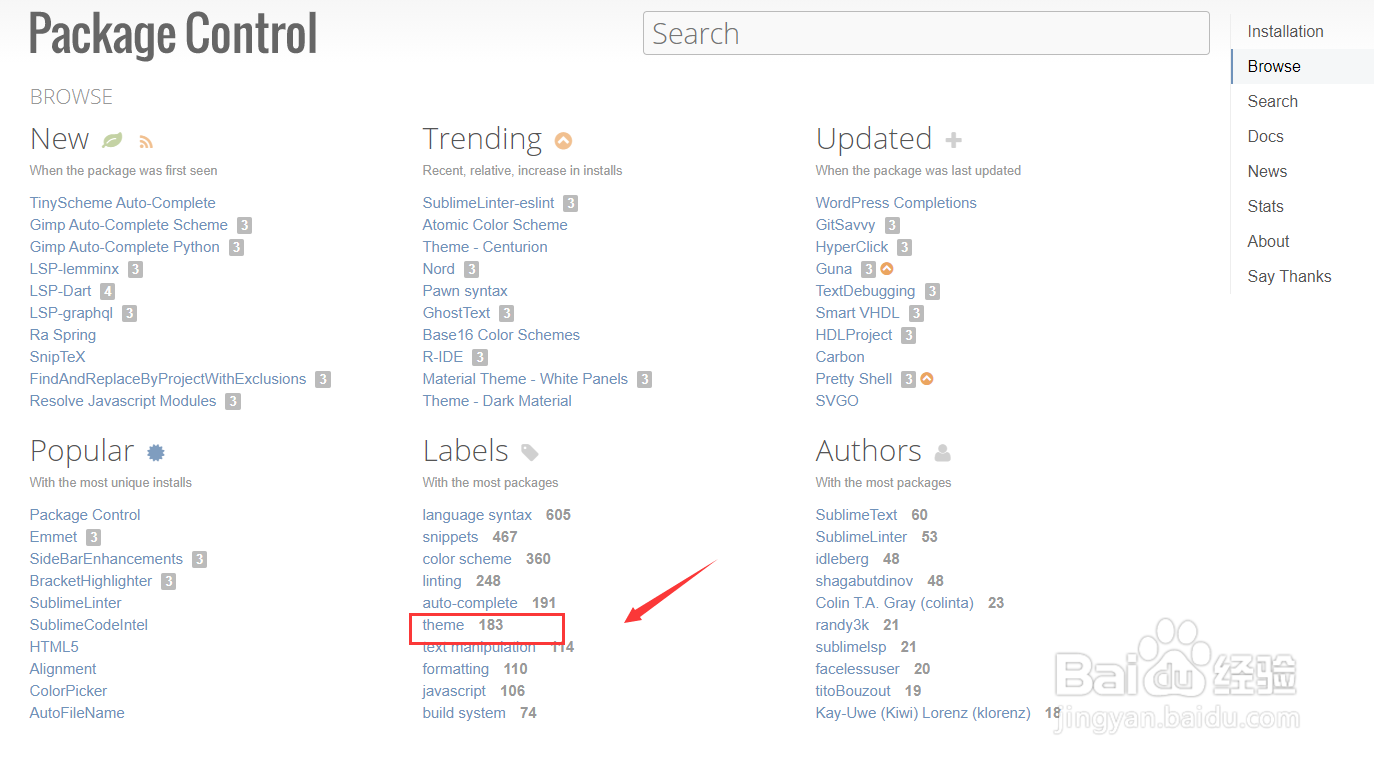This screenshot has height=765, width=1374.
Task: Open the RSS feed icon for new packages
Action: point(146,142)
